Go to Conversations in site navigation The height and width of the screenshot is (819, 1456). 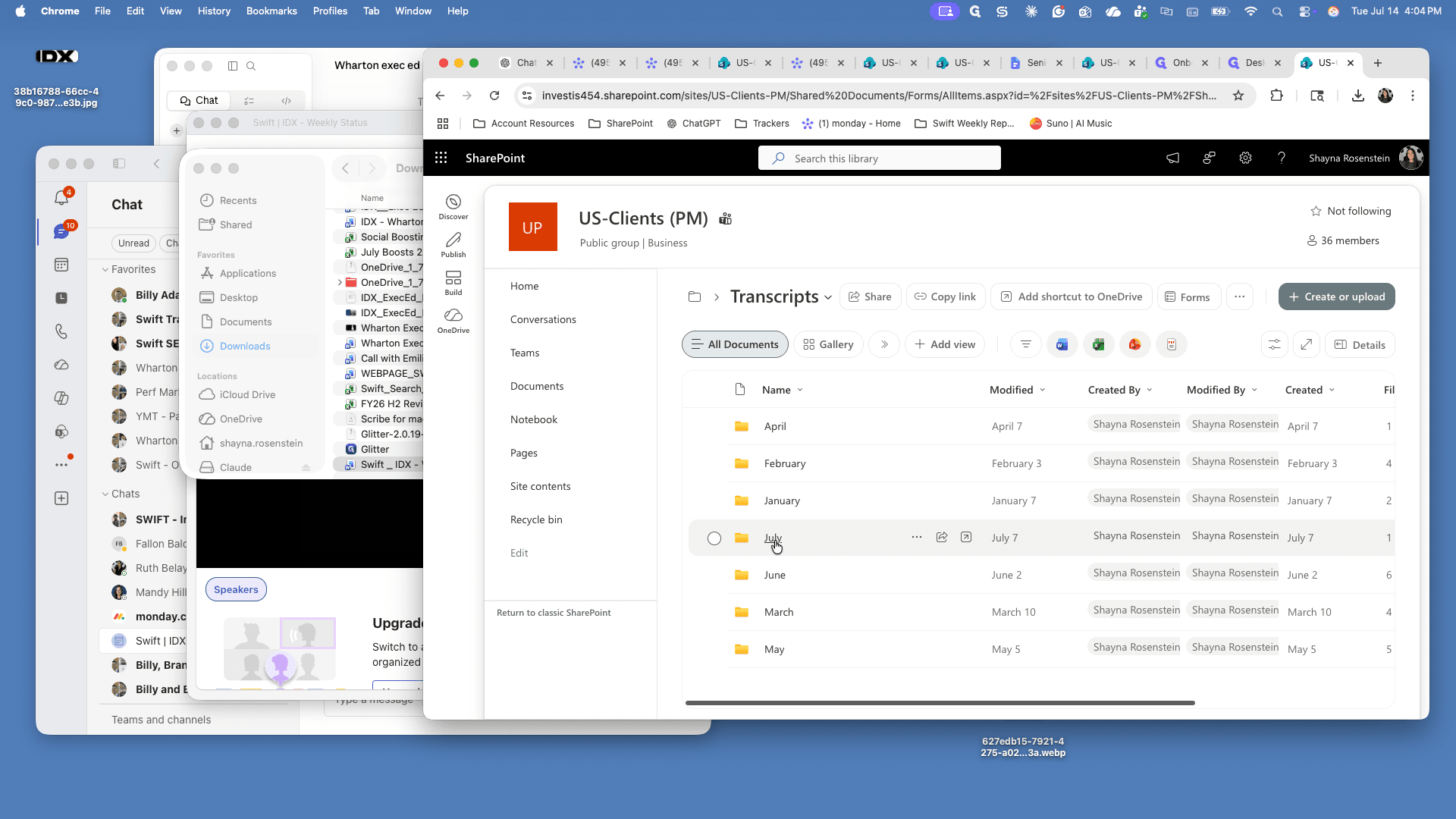543,319
